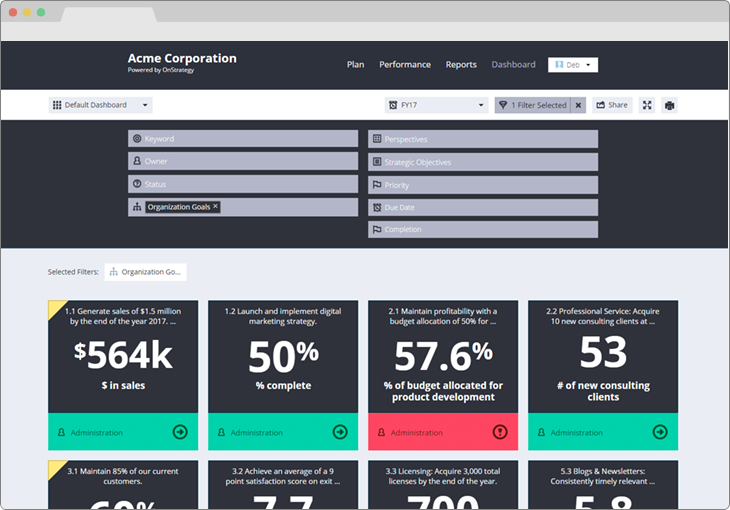Click Administration on the 53 clients card

click(x=576, y=433)
